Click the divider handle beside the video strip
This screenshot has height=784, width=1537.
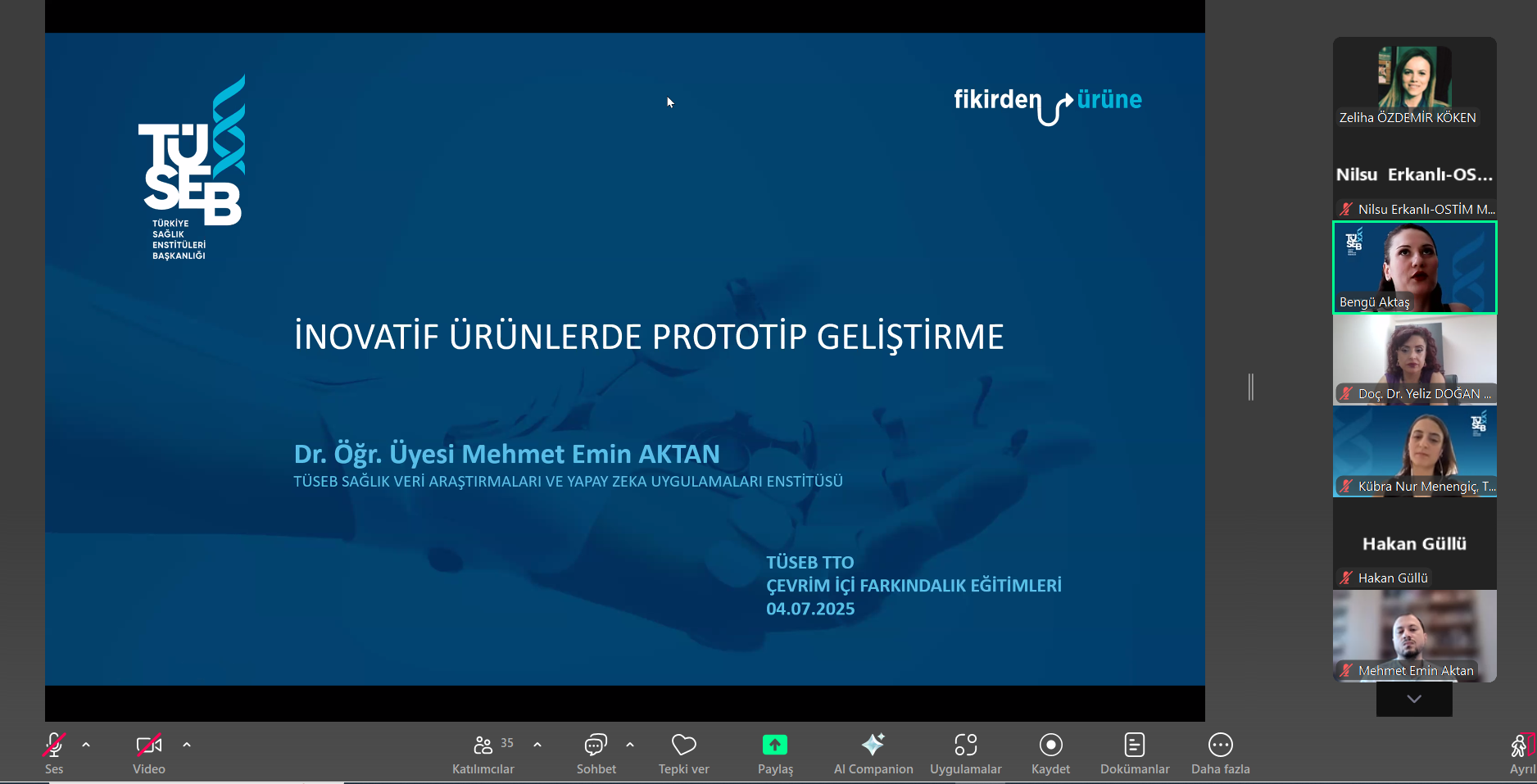click(1251, 387)
